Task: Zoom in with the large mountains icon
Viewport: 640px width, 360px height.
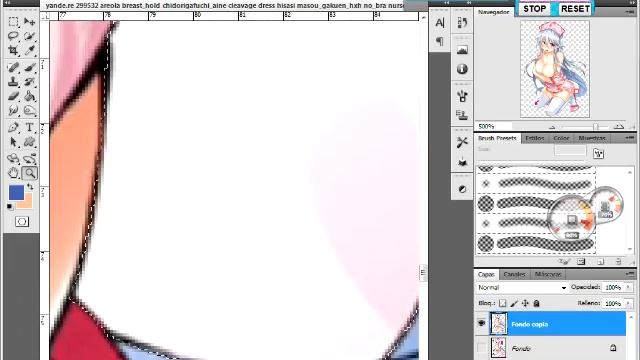Action: click(619, 127)
